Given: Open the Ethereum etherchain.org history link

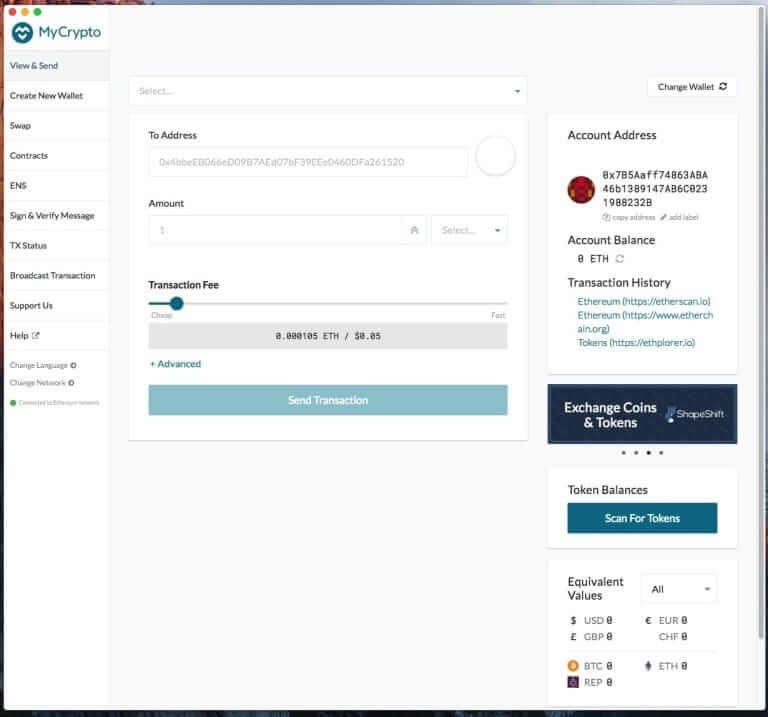Looking at the screenshot, I should pos(645,322).
